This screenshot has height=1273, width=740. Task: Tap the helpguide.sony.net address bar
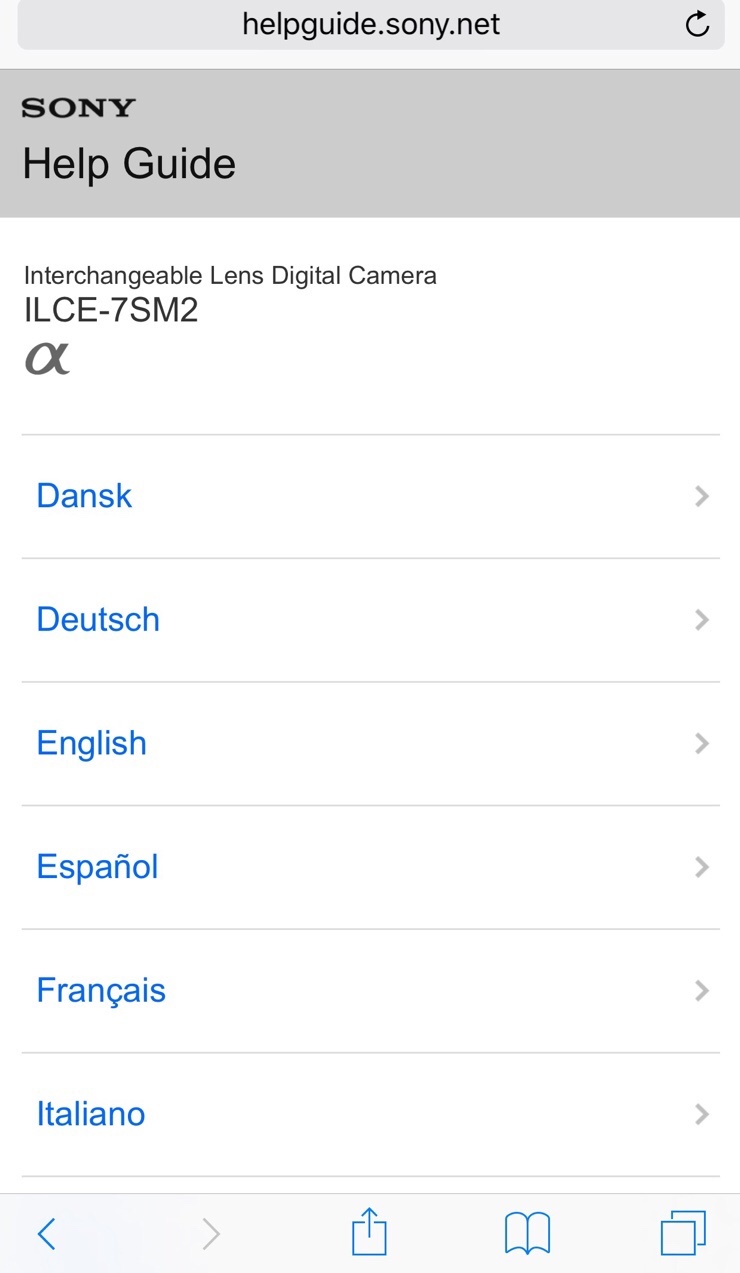pos(370,25)
